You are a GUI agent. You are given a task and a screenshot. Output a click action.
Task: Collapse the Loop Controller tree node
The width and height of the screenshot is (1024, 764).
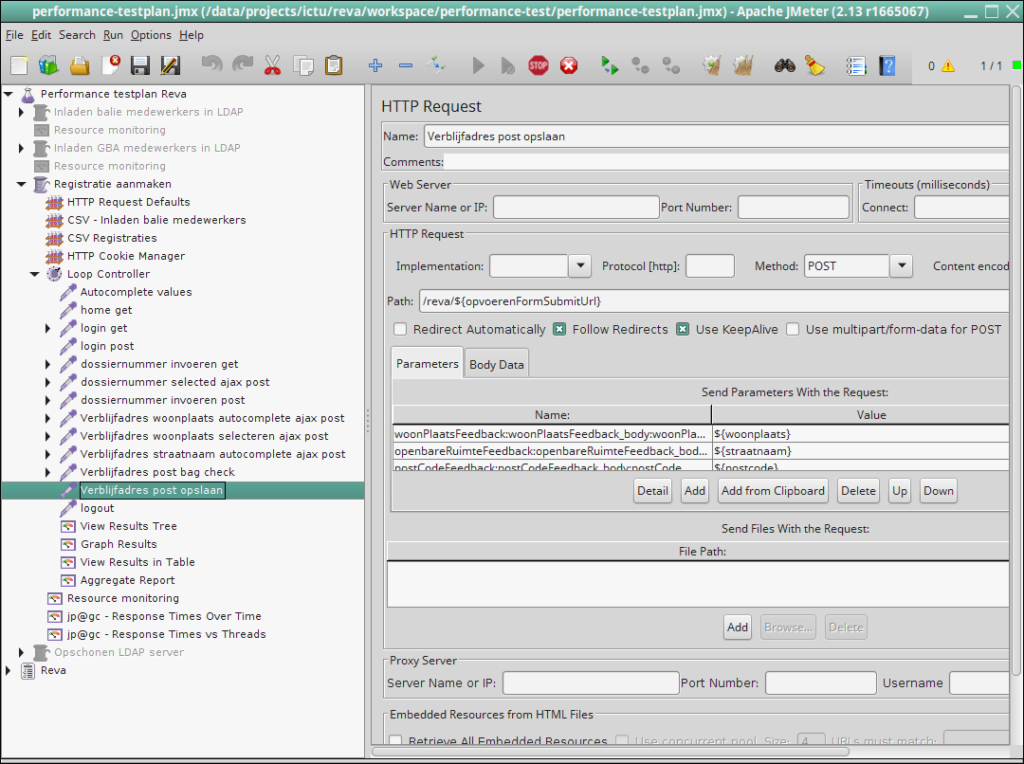[35, 274]
